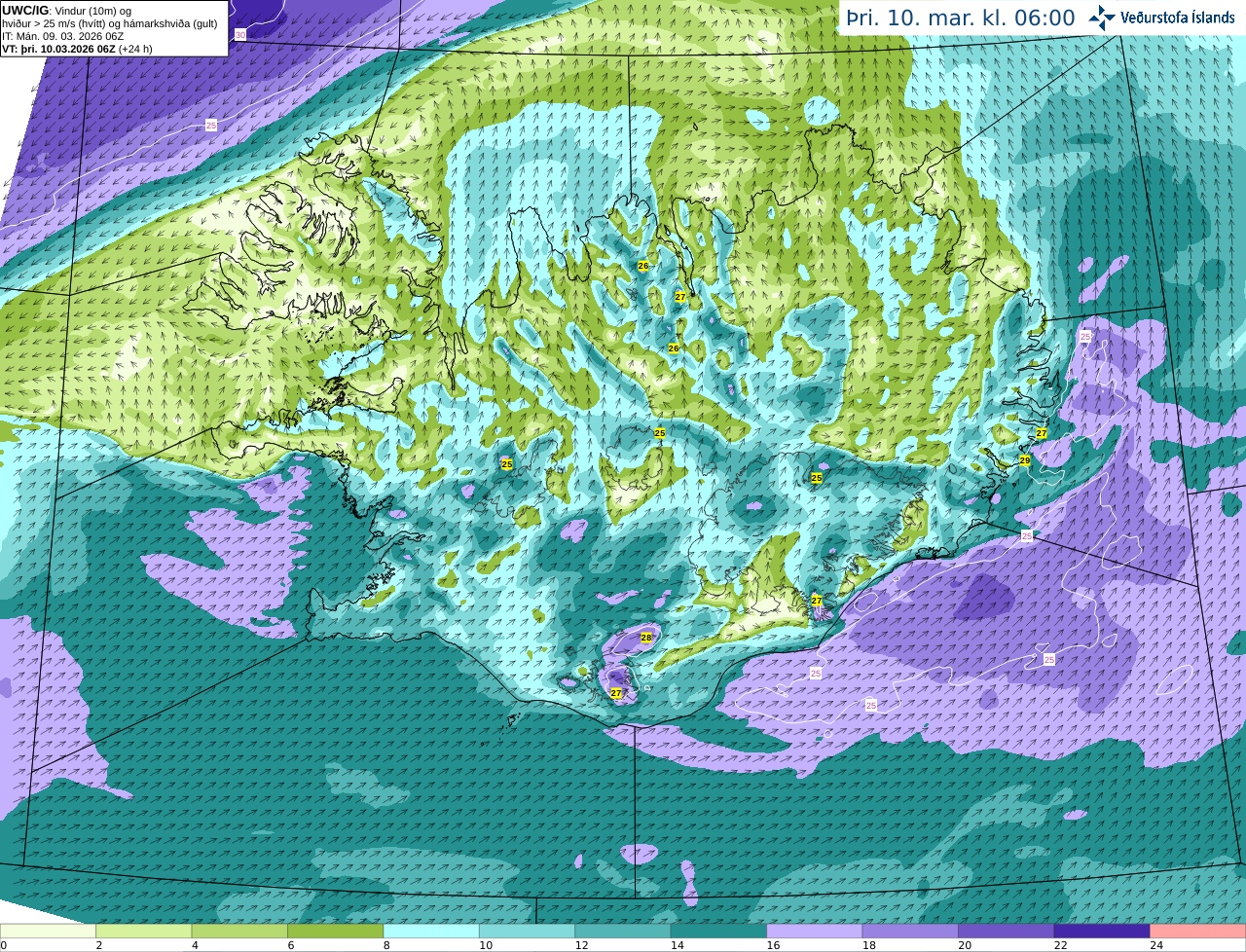This screenshot has width=1246, height=952.
Task: Click the legend scale value 22
Action: pyautogui.click(x=1060, y=945)
